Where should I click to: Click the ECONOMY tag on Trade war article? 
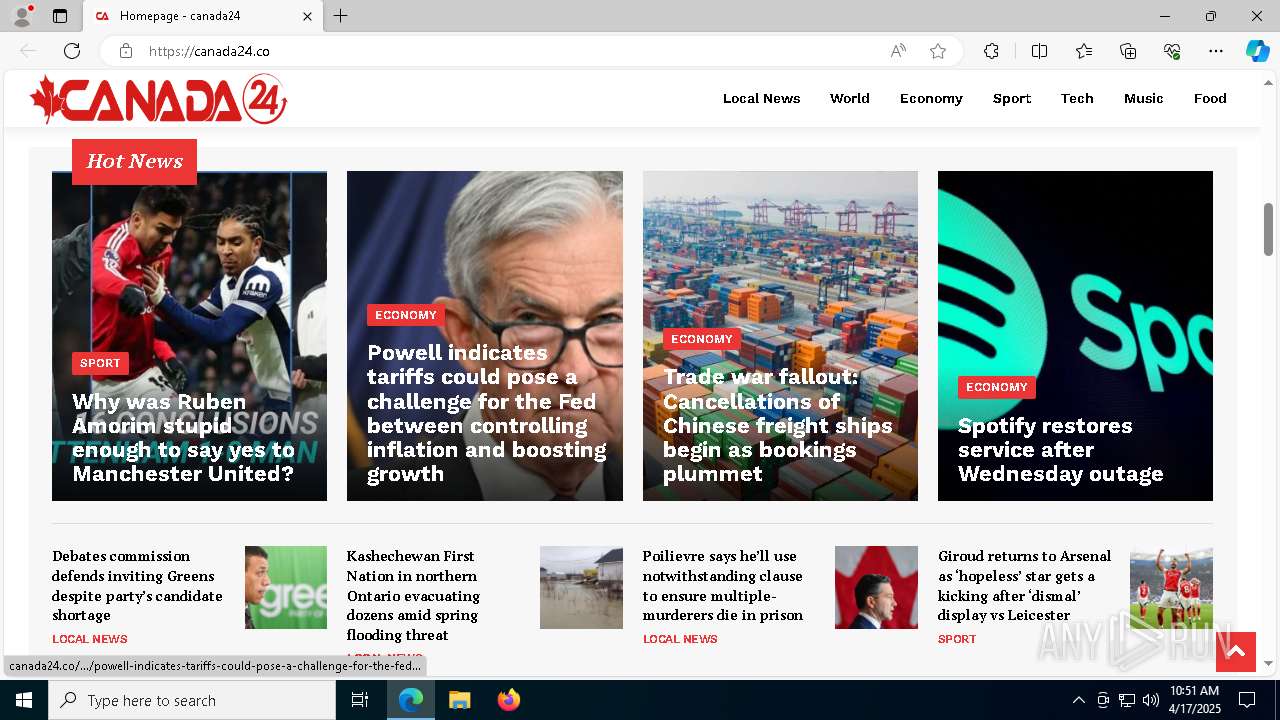pos(701,339)
